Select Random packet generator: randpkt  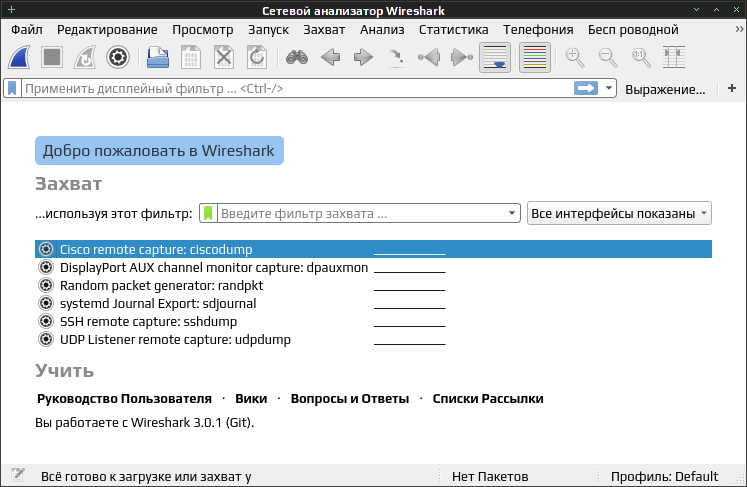(x=374, y=285)
